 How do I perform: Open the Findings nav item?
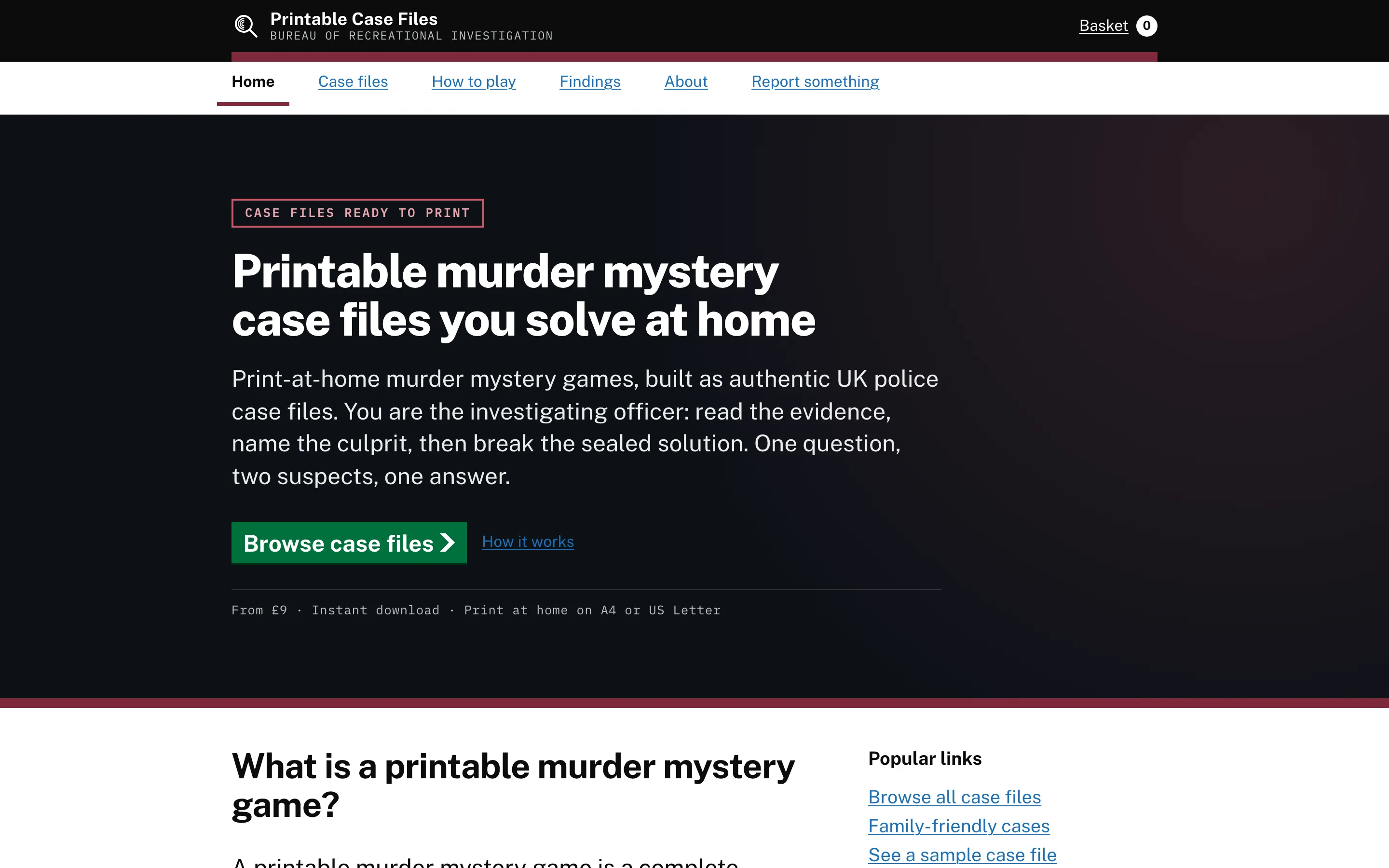tap(590, 81)
